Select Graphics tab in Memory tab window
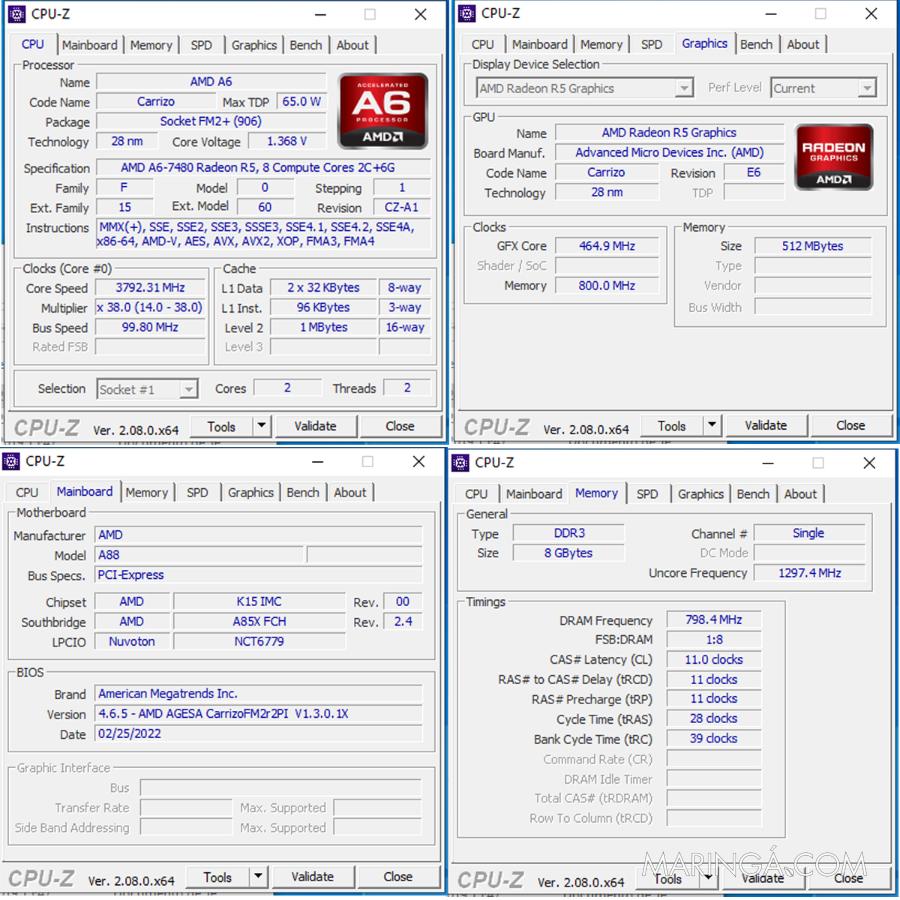Image resolution: width=900 pixels, height=900 pixels. (x=701, y=494)
